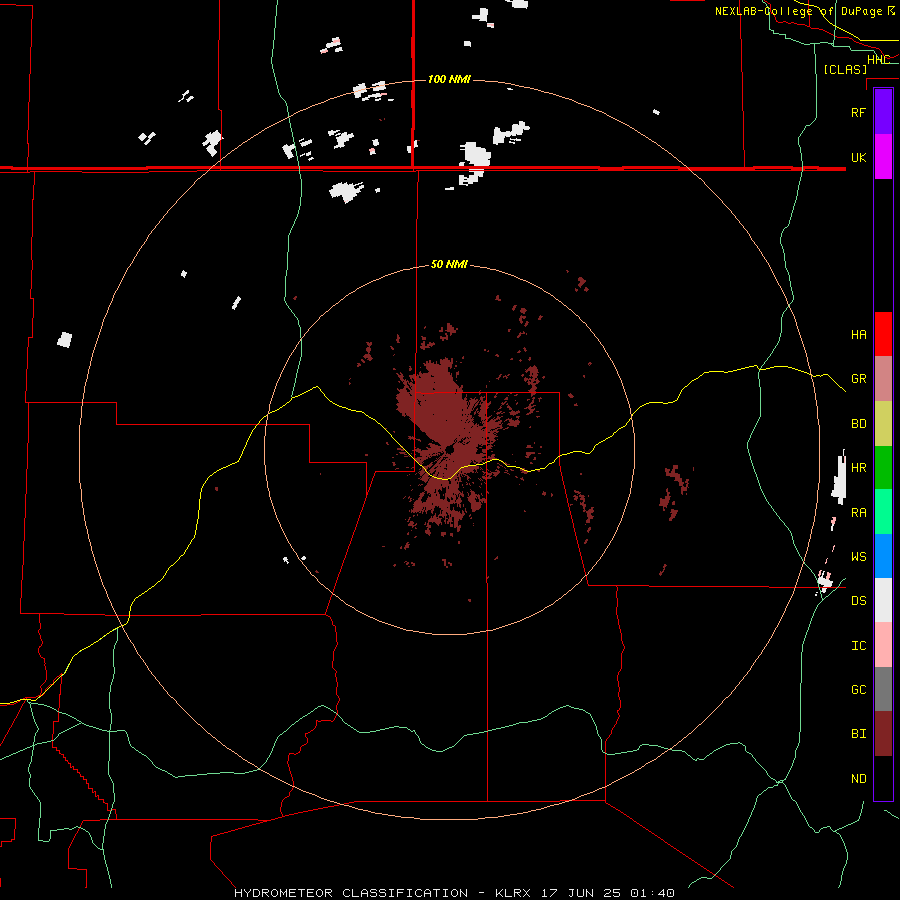Click the DS white legend swatch
This screenshot has height=900, width=900.
(883, 600)
